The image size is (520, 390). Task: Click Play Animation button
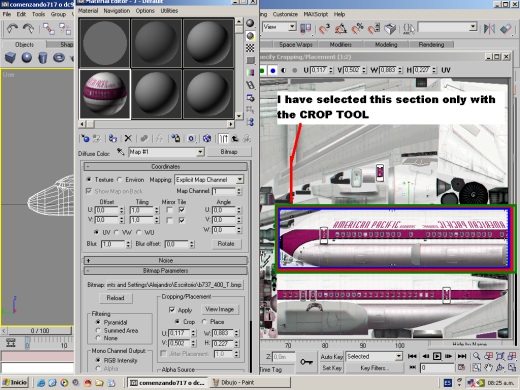(437, 356)
